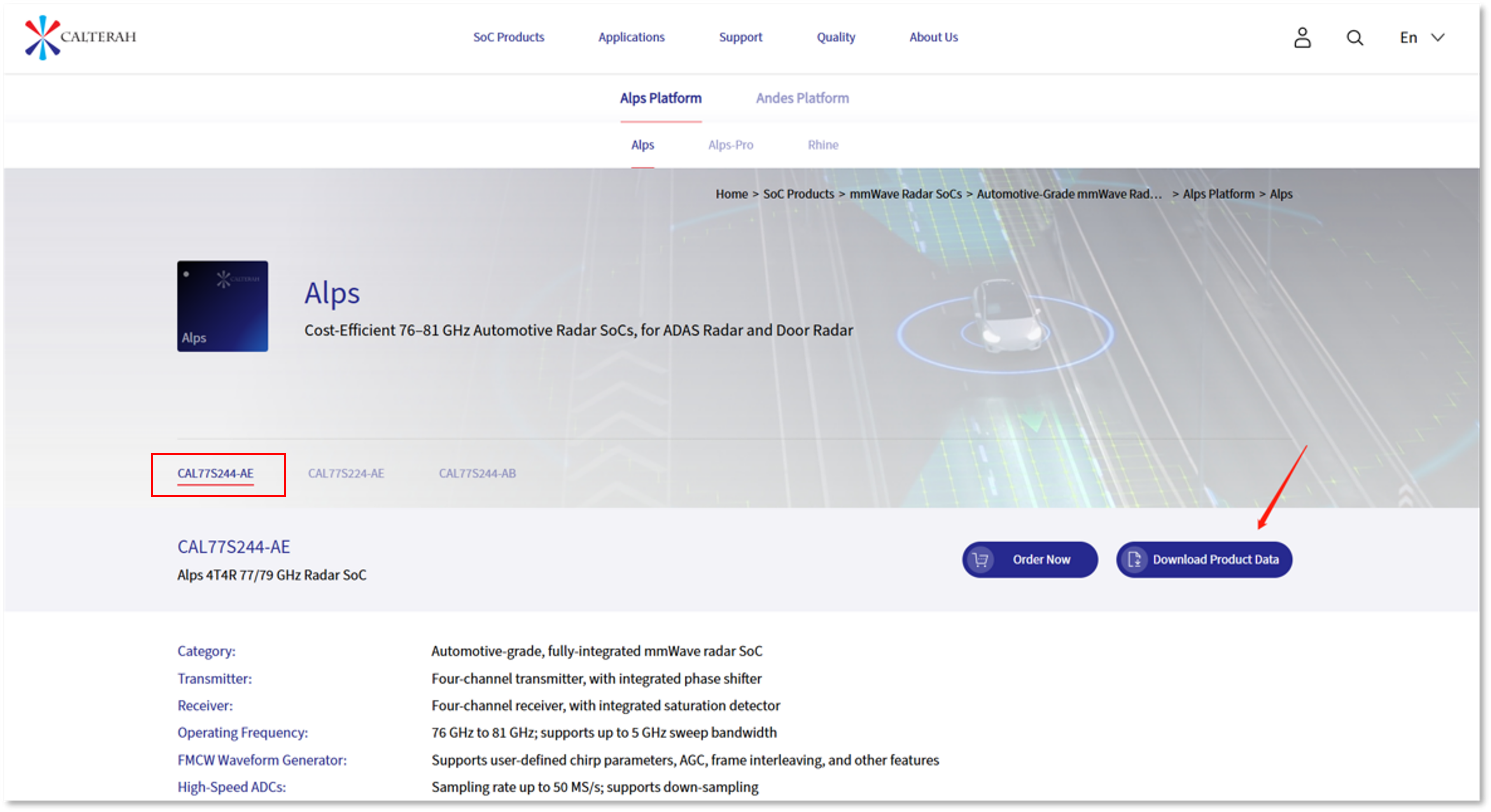Open the Quality menu

(835, 37)
